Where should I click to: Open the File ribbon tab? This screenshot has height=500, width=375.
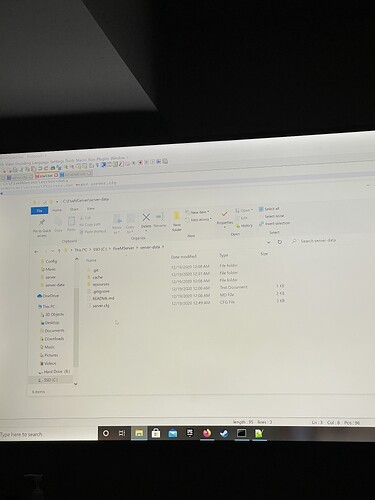(x=39, y=210)
